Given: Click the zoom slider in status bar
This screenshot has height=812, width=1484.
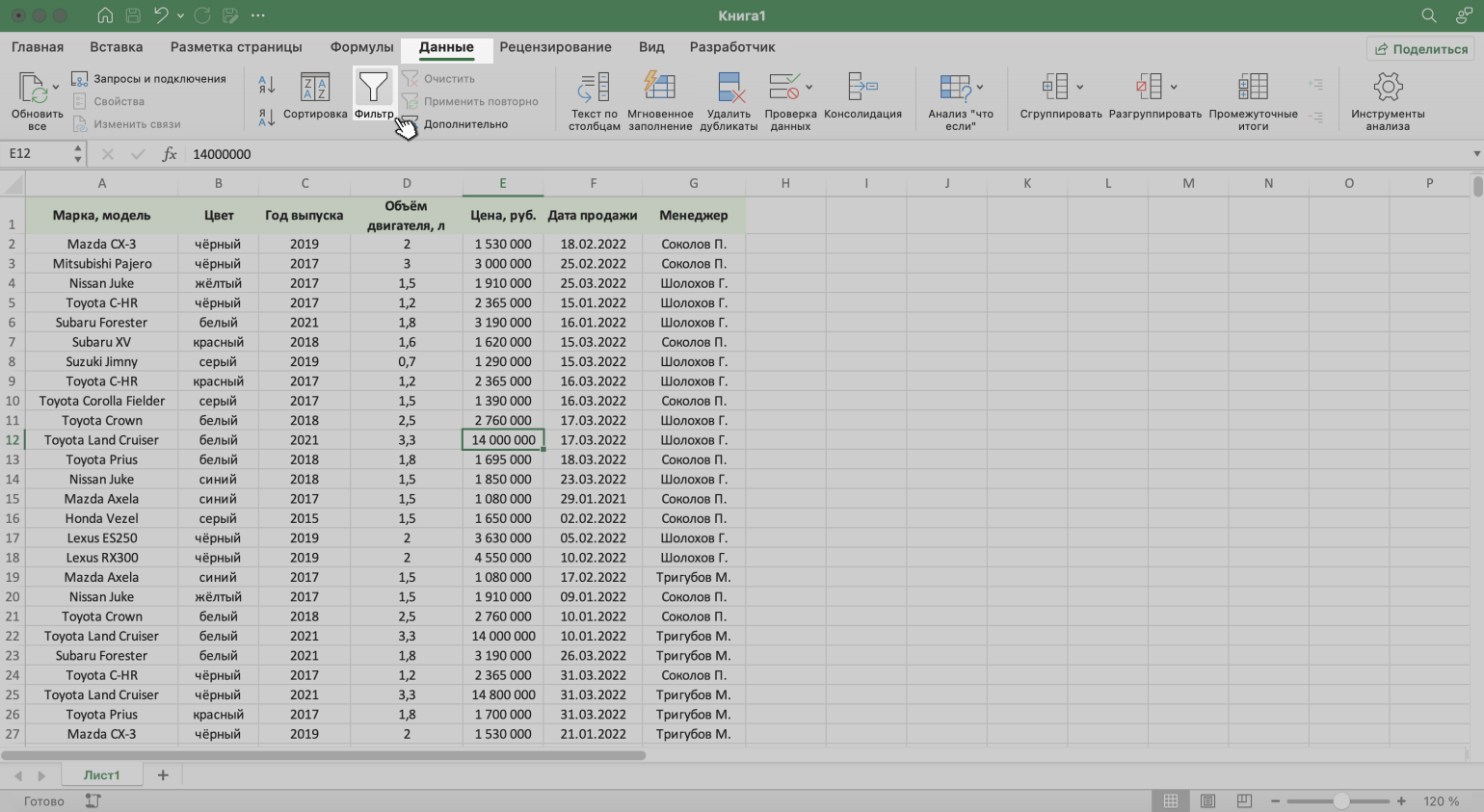Looking at the screenshot, I should (1340, 801).
